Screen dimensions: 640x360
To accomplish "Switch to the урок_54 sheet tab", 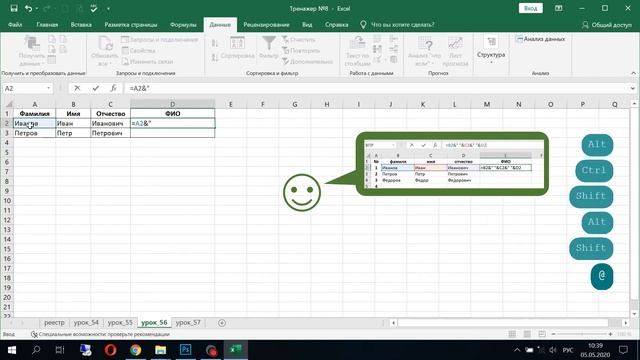I will click(x=87, y=322).
